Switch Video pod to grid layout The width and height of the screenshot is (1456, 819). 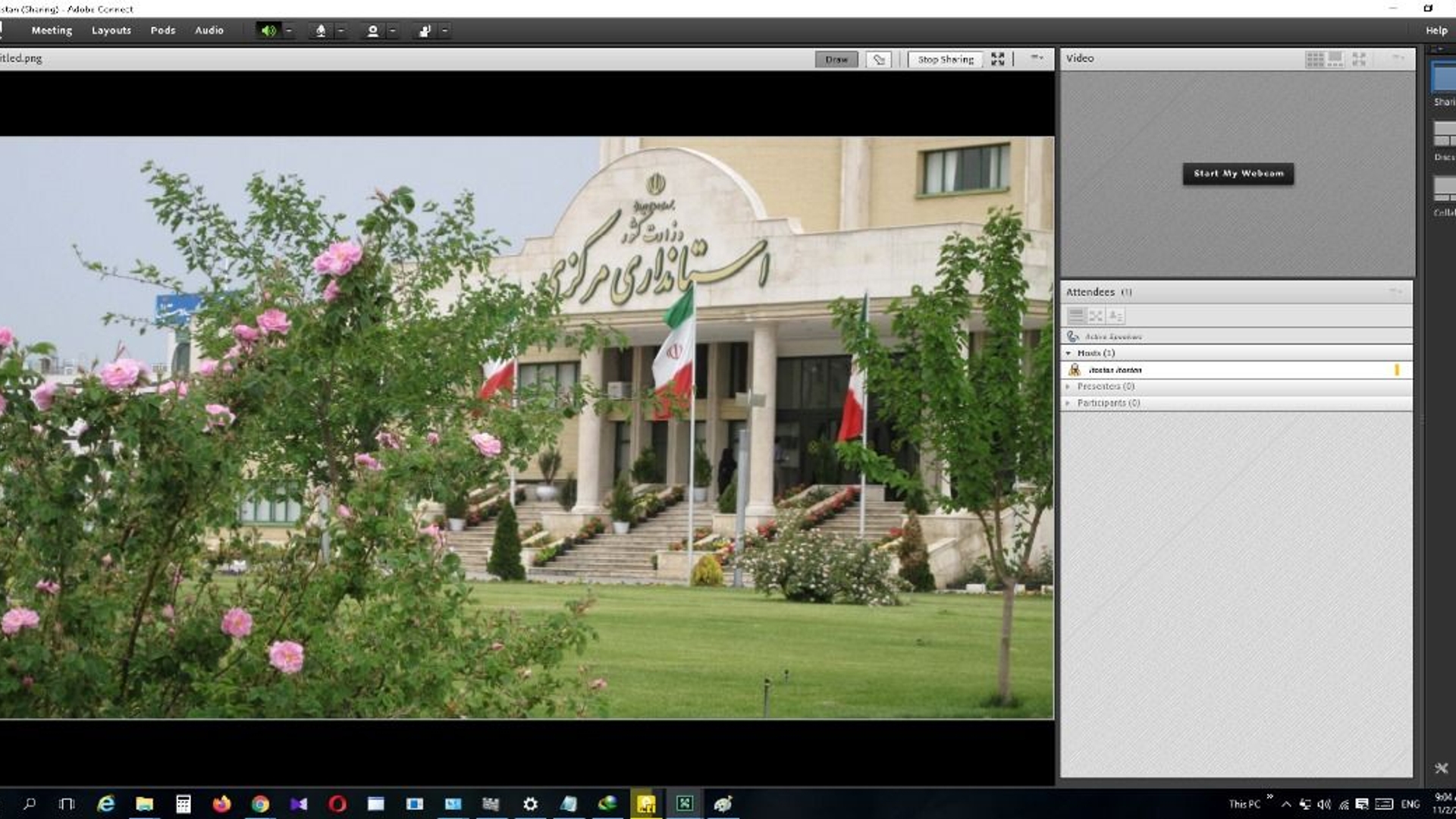[1314, 58]
